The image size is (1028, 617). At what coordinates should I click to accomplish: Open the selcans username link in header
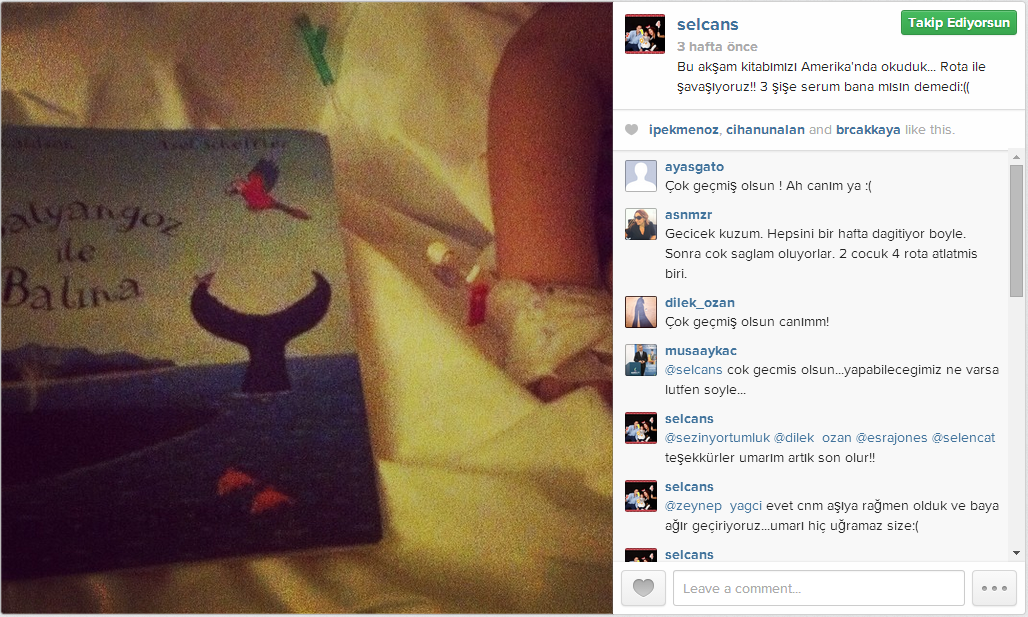[707, 24]
